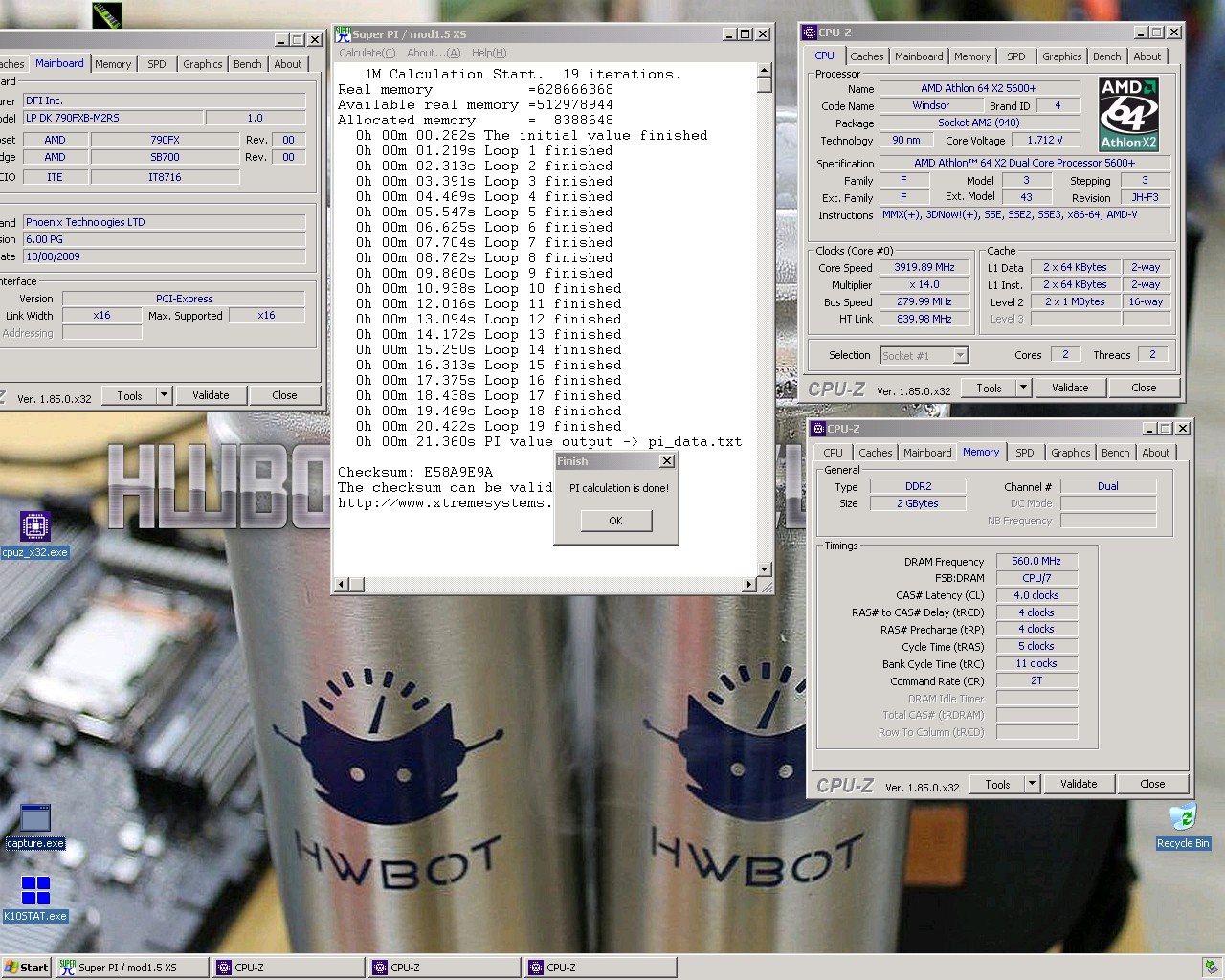
Task: Open About tab in CPU-Z CPU window
Action: [x=1147, y=56]
